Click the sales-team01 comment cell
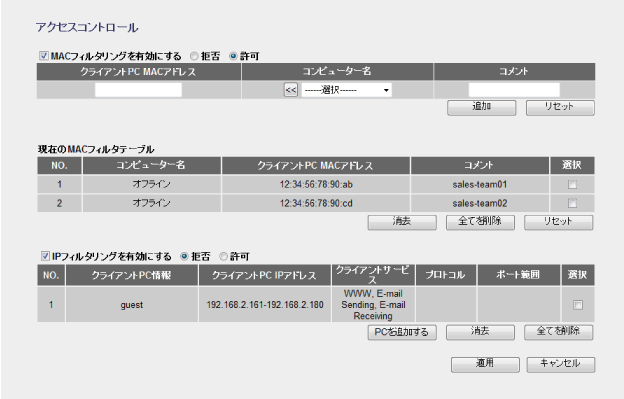This screenshot has height=399, width=624. pos(480,185)
